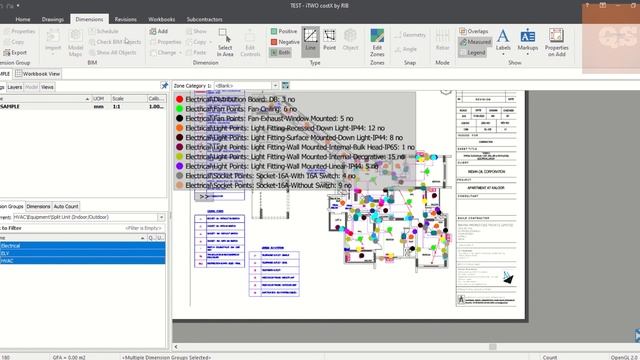Switch to the Views tab
The height and width of the screenshot is (360, 640).
(47, 87)
